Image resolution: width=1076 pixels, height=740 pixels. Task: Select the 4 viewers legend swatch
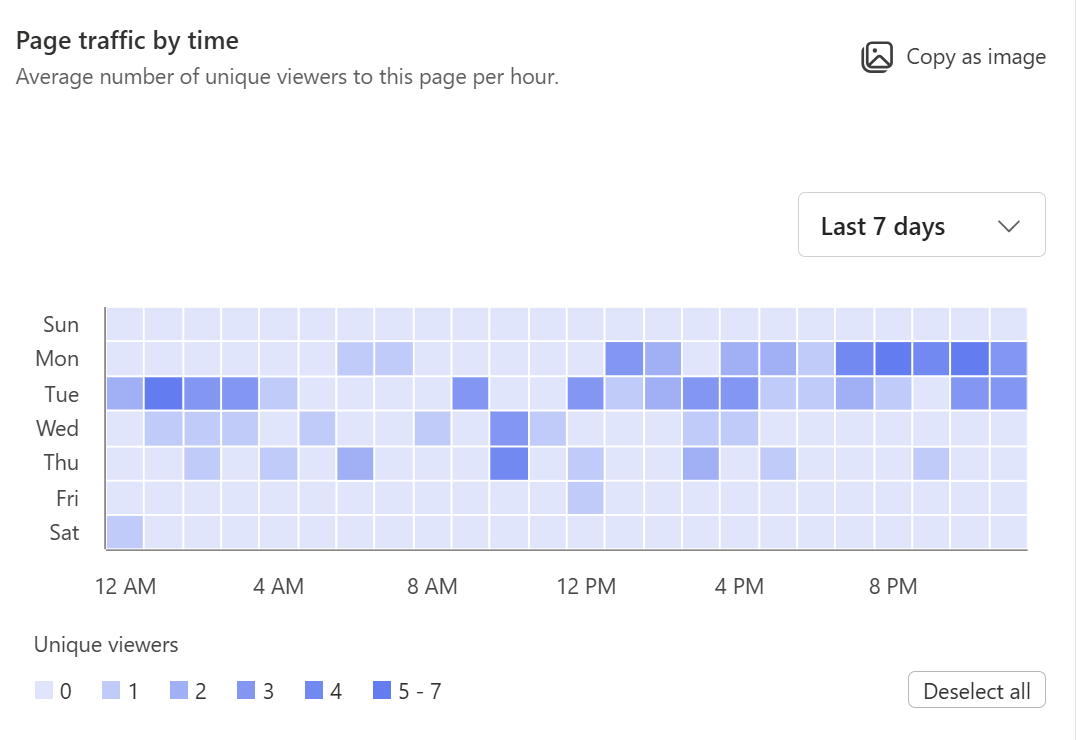point(313,690)
